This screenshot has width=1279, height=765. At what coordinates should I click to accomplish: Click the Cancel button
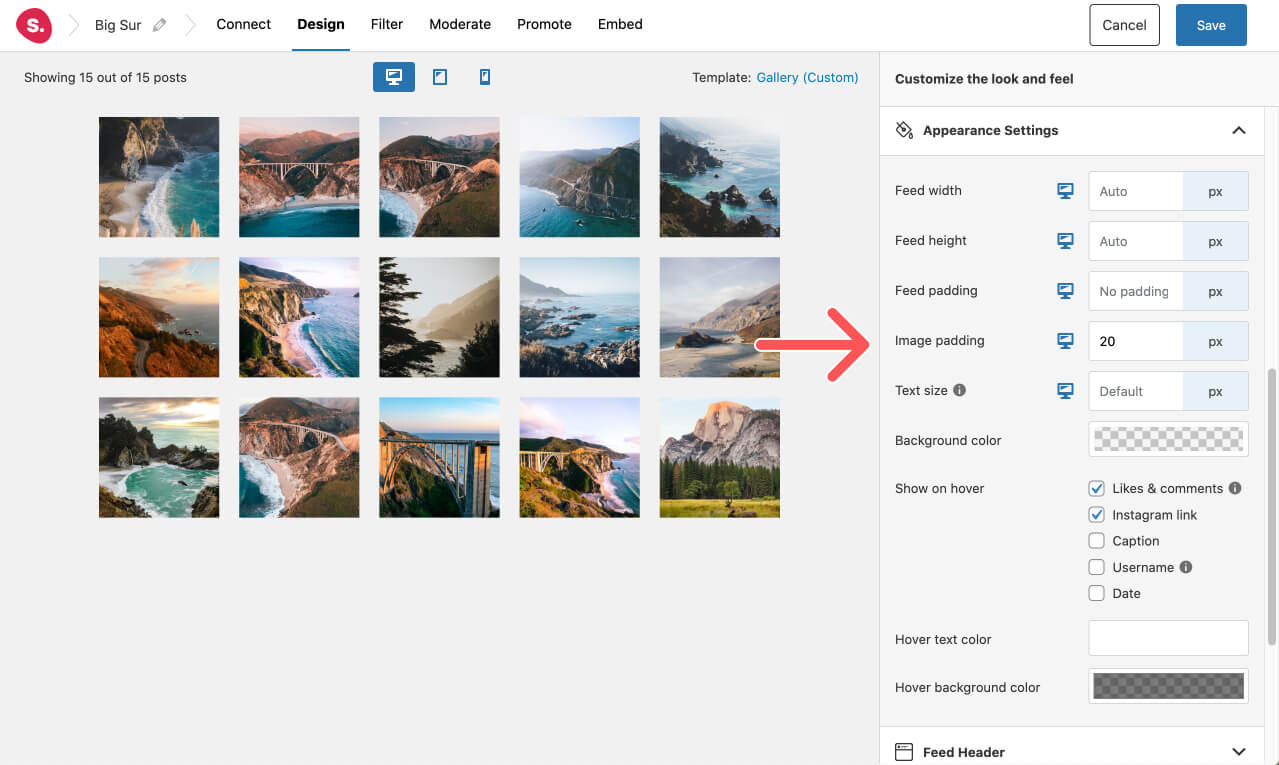pos(1124,25)
